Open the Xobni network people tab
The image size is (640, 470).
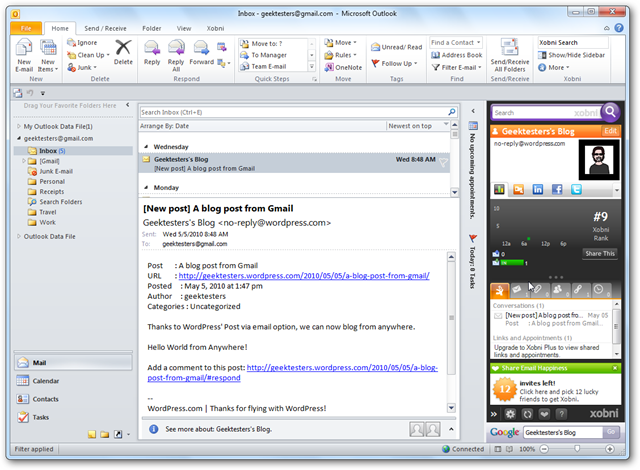(560, 290)
